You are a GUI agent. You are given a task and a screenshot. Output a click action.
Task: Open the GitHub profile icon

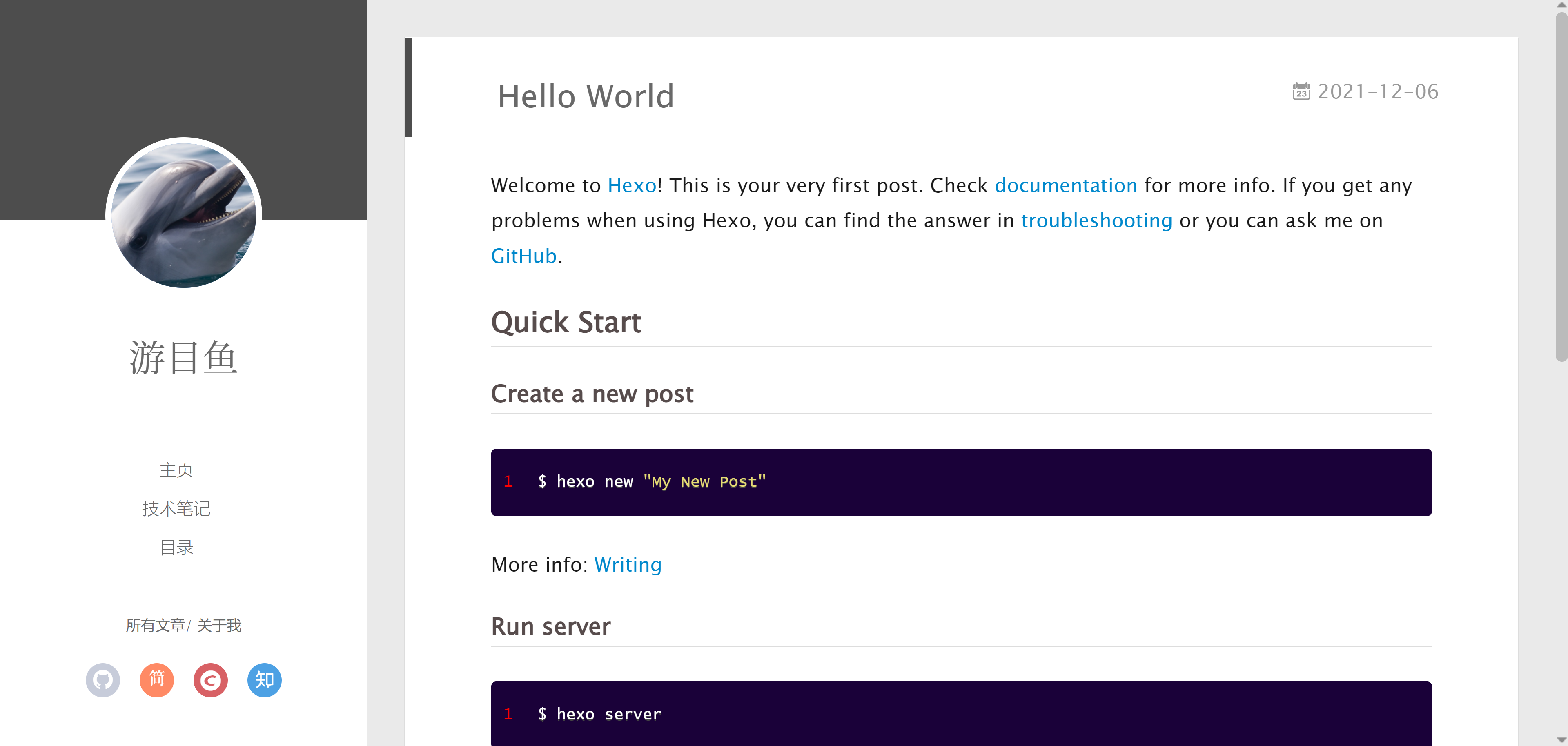point(103,680)
